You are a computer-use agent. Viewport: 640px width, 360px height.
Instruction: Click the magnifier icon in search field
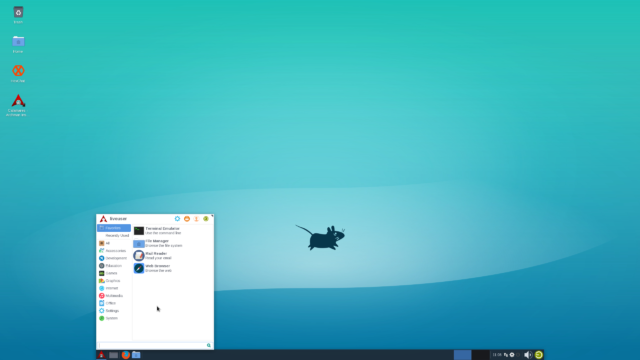[209, 345]
